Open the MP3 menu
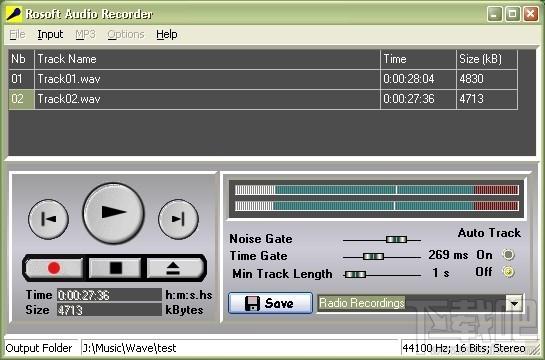Screen dimensions: 545x360 tap(85, 34)
